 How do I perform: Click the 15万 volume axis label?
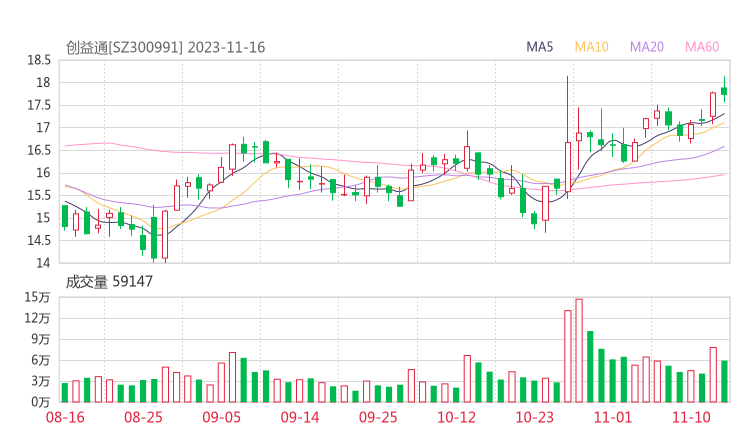click(x=37, y=297)
